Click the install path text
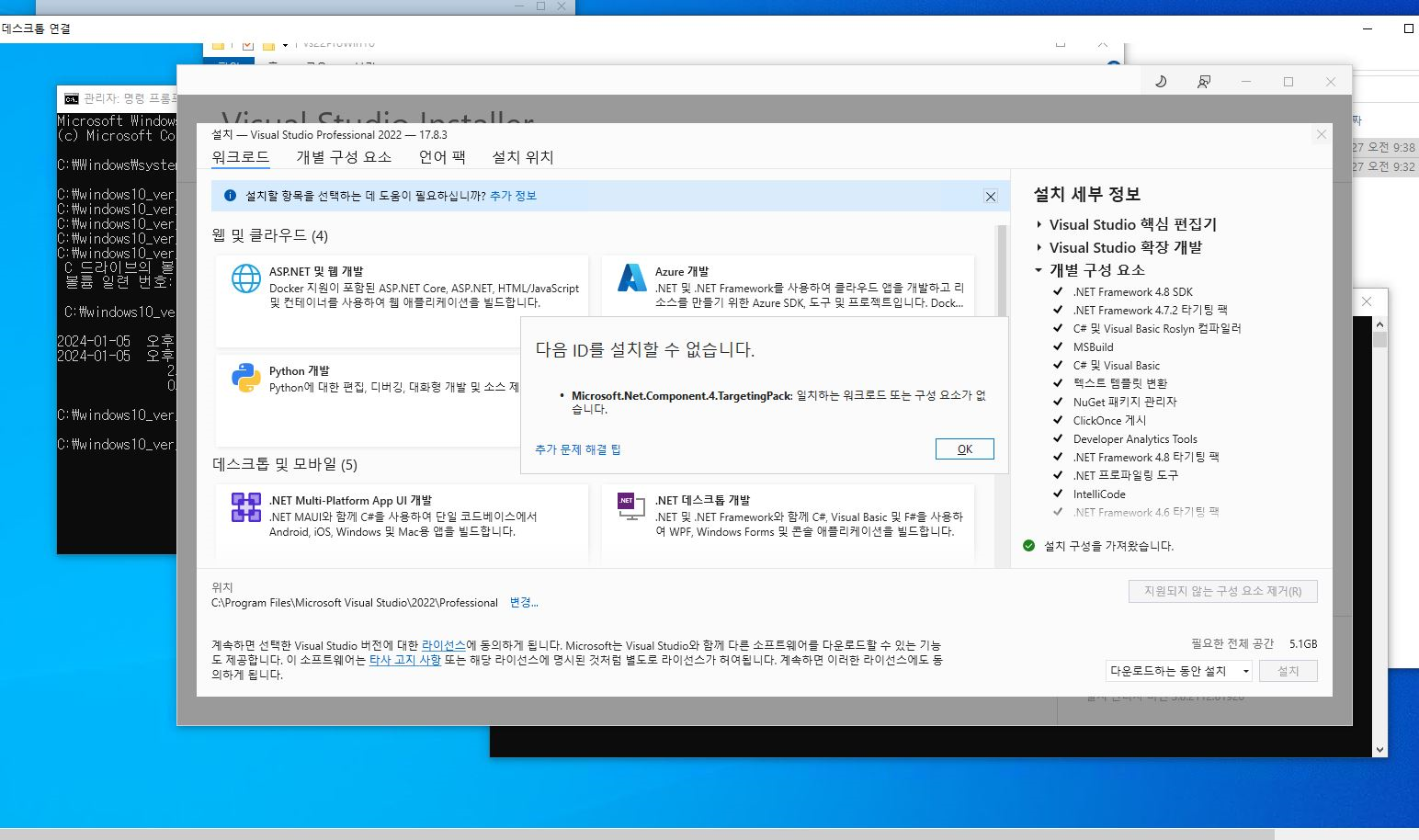Viewport: 1419px width, 840px height. coord(355,603)
